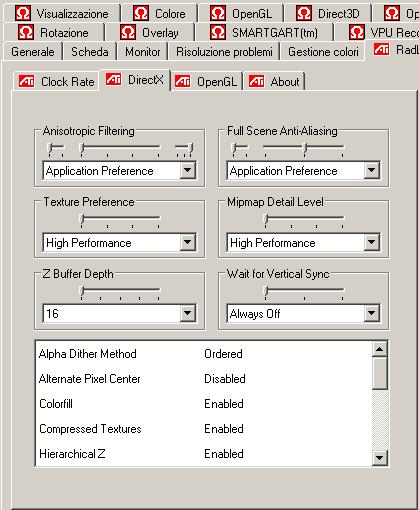Go to the Omega Overlay tab
Viewport: 419px width, 510px height.
click(x=149, y=33)
